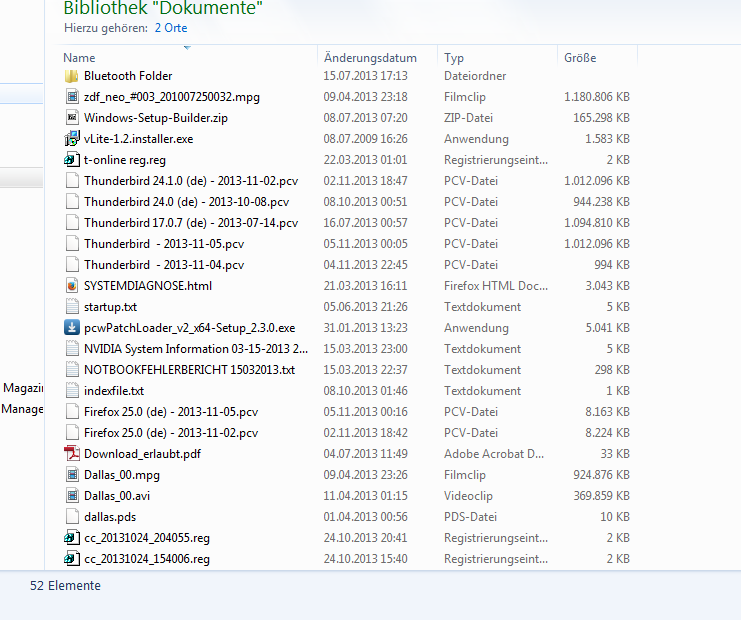Click the size value 369.859 KB
The height and width of the screenshot is (620, 741).
tap(602, 496)
